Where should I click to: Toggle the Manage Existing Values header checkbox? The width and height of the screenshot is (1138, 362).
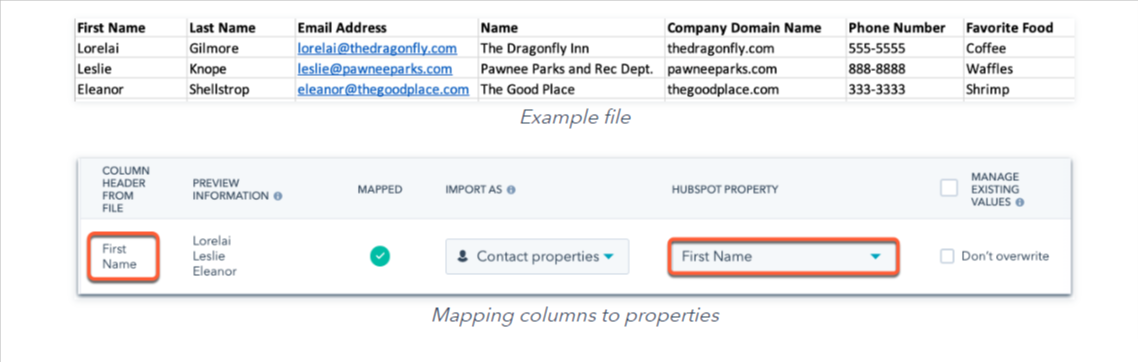point(949,188)
